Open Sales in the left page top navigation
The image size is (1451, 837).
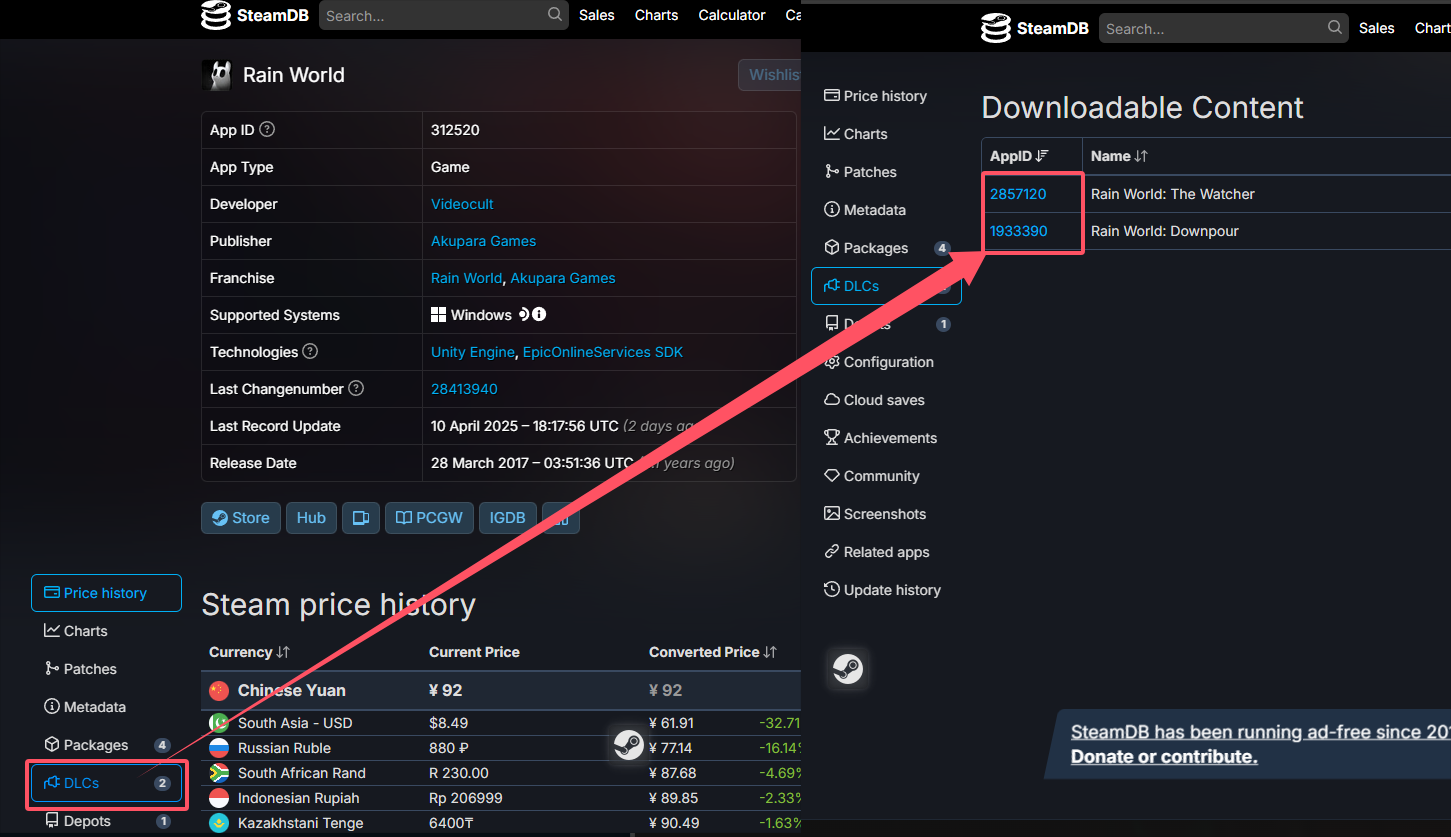[x=597, y=15]
